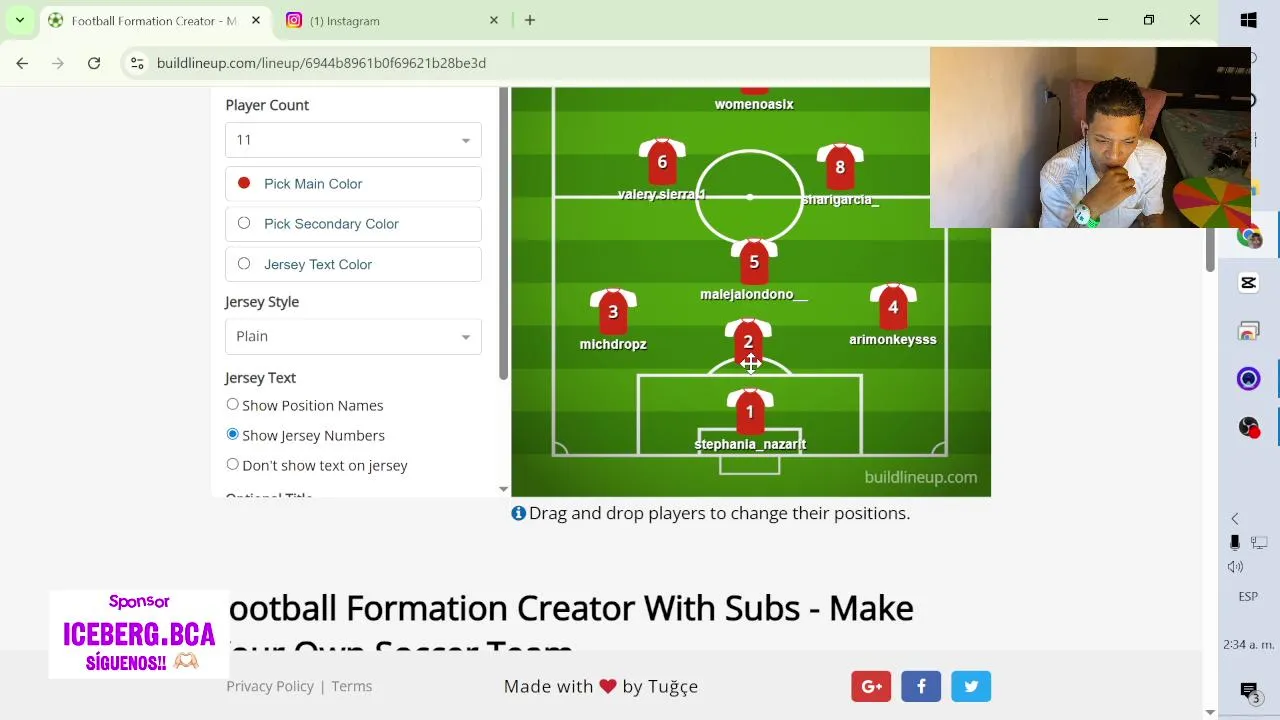
Task: Click the browser forward arrow
Action: tap(58, 63)
